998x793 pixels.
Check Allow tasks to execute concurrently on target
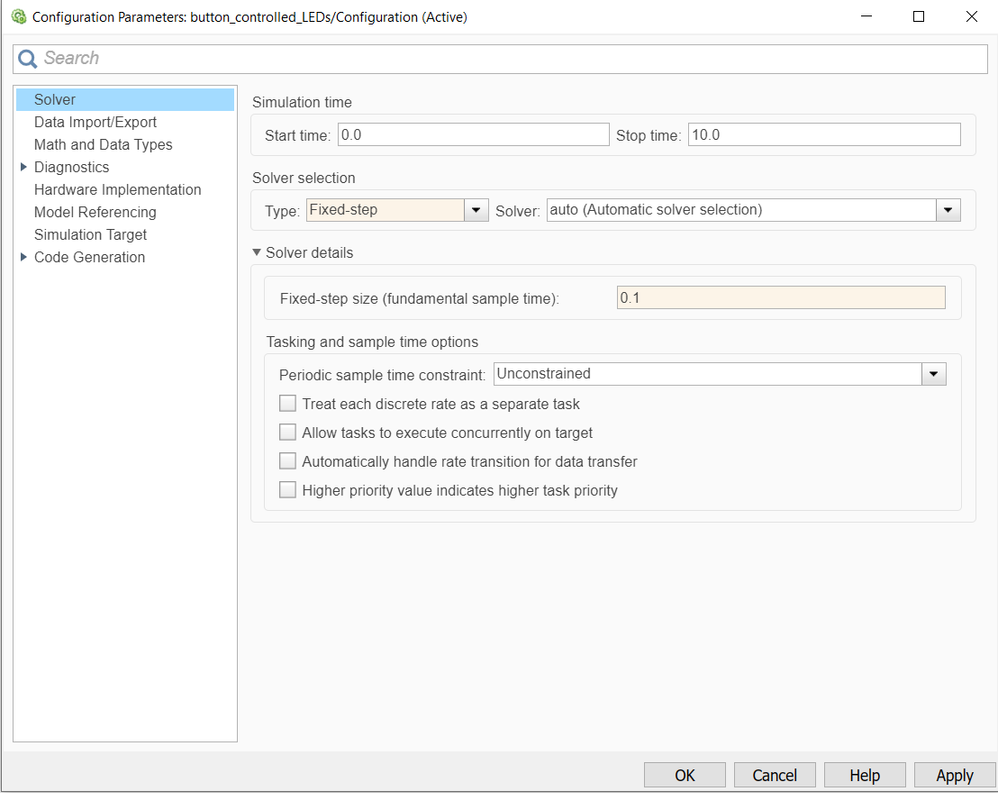coord(288,432)
